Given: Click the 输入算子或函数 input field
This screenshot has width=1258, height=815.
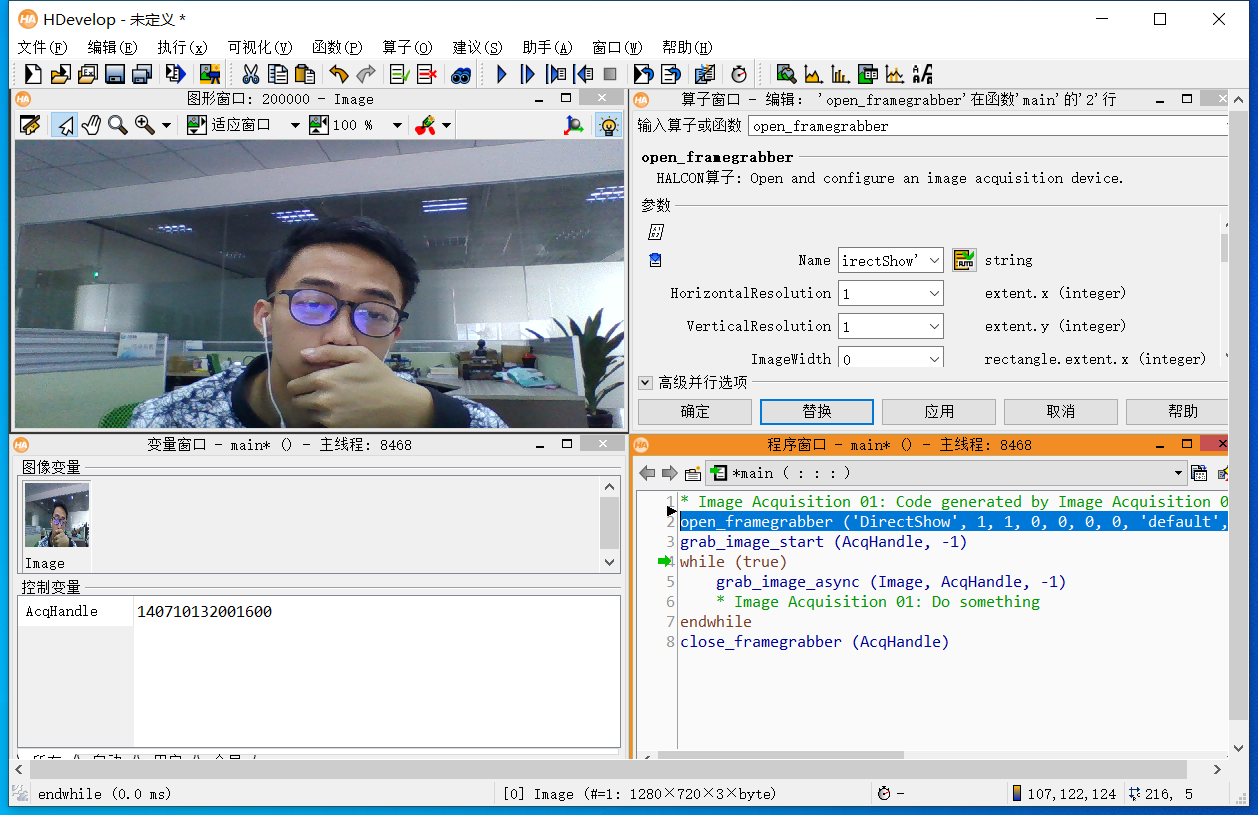Looking at the screenshot, I should point(988,126).
